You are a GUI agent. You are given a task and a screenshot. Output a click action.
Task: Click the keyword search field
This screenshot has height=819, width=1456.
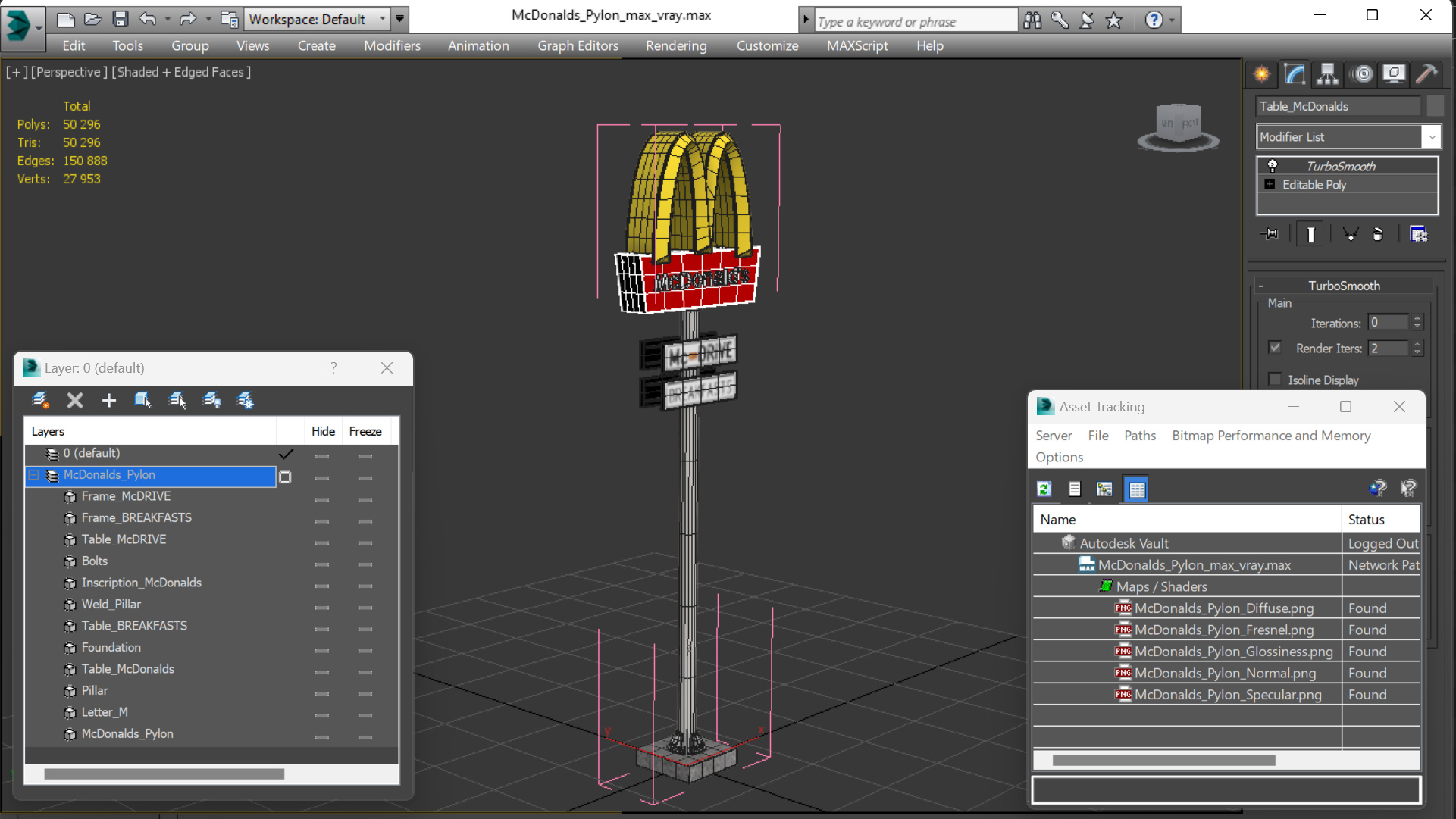(x=916, y=21)
